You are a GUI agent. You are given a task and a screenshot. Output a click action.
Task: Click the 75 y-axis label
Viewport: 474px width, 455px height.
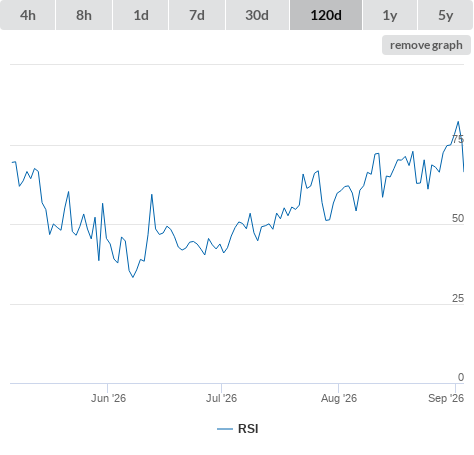tap(458, 139)
